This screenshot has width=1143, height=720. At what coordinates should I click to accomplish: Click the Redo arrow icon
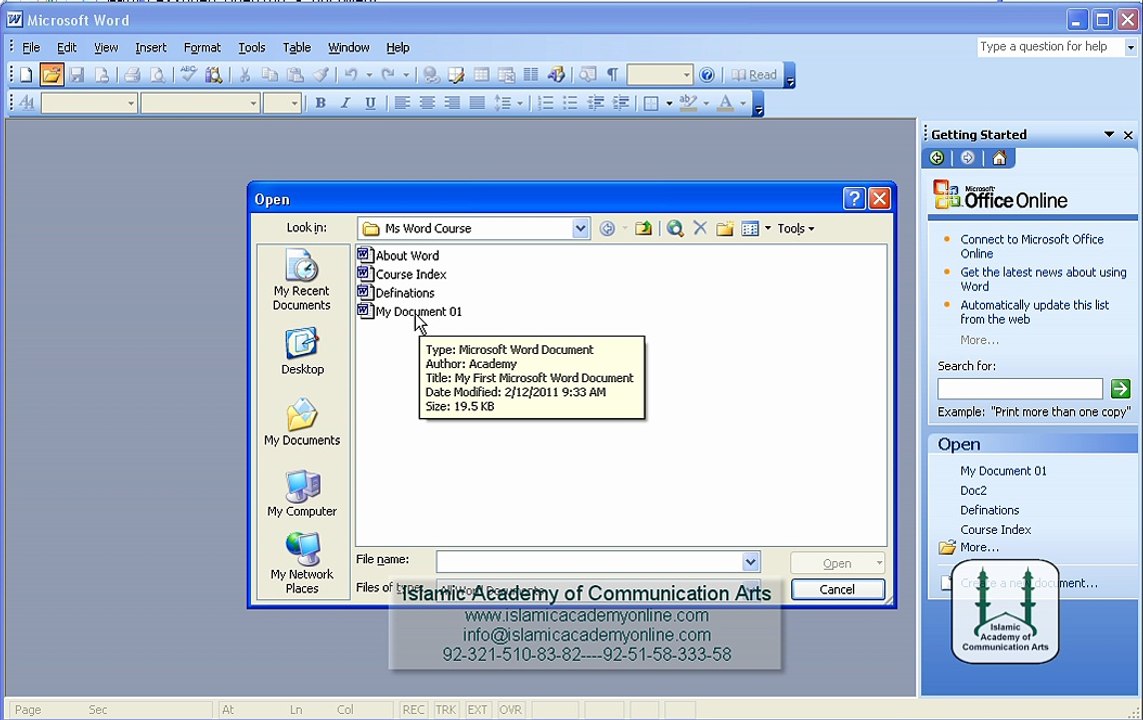pyautogui.click(x=388, y=74)
